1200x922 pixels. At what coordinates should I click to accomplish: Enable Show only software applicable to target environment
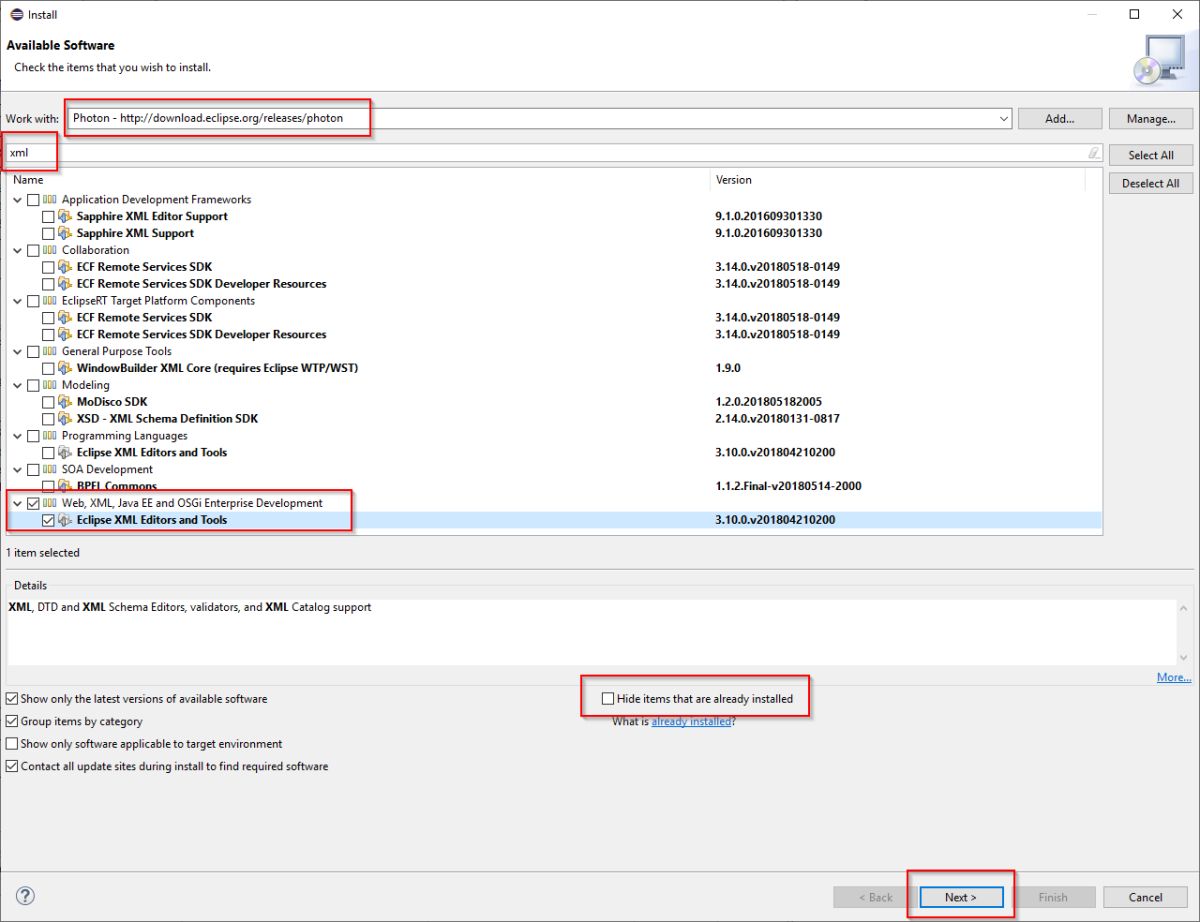pyautogui.click(x=11, y=744)
